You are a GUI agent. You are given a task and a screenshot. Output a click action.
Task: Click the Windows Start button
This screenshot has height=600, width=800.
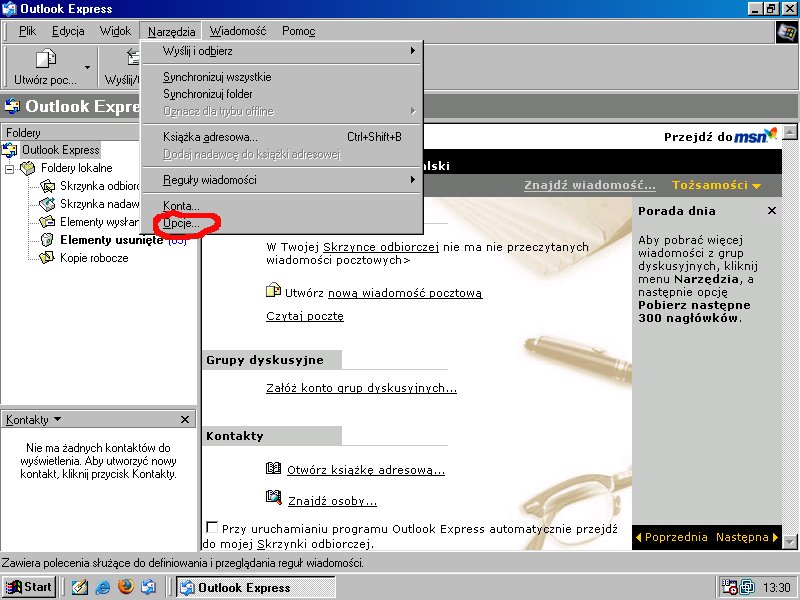click(29, 587)
